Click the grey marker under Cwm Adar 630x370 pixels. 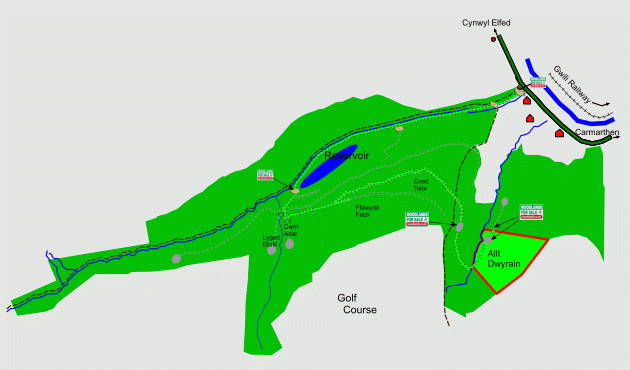[x=289, y=243]
